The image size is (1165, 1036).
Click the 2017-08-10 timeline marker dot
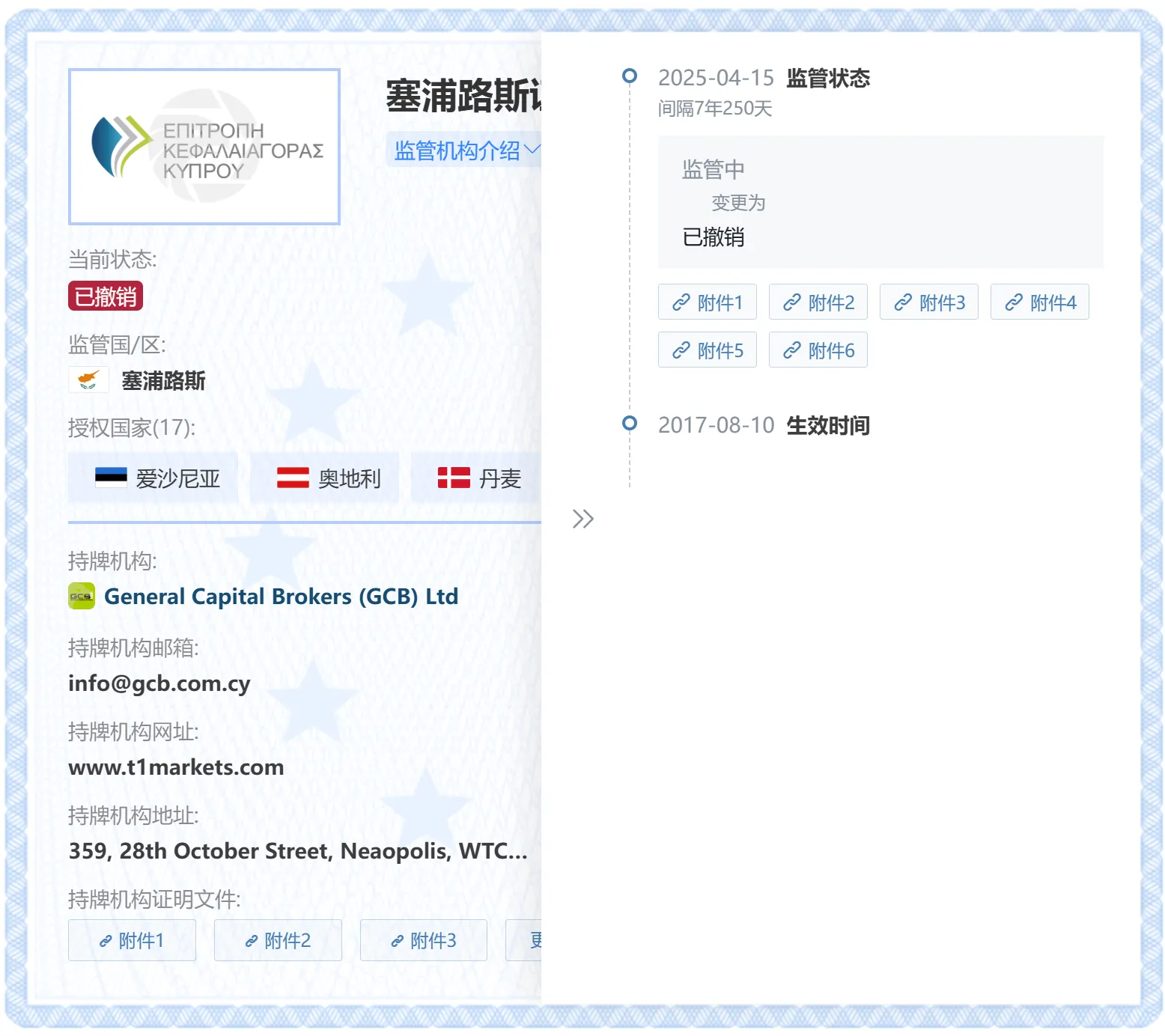coord(630,423)
